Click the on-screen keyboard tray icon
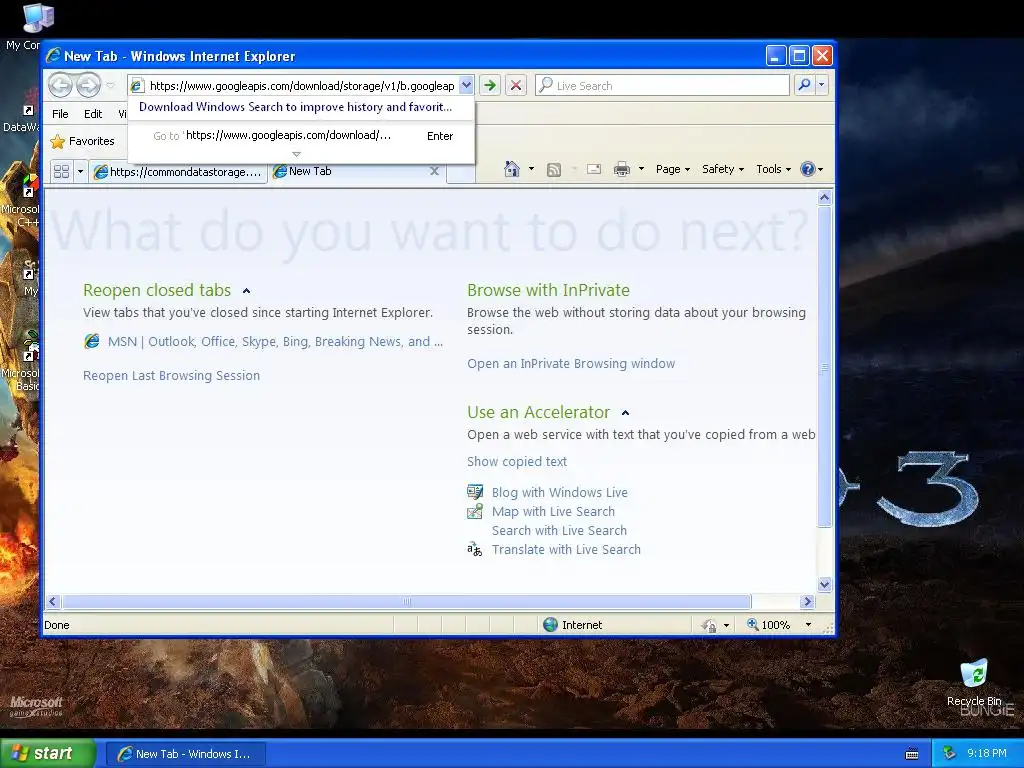The image size is (1024, 768). click(912, 754)
